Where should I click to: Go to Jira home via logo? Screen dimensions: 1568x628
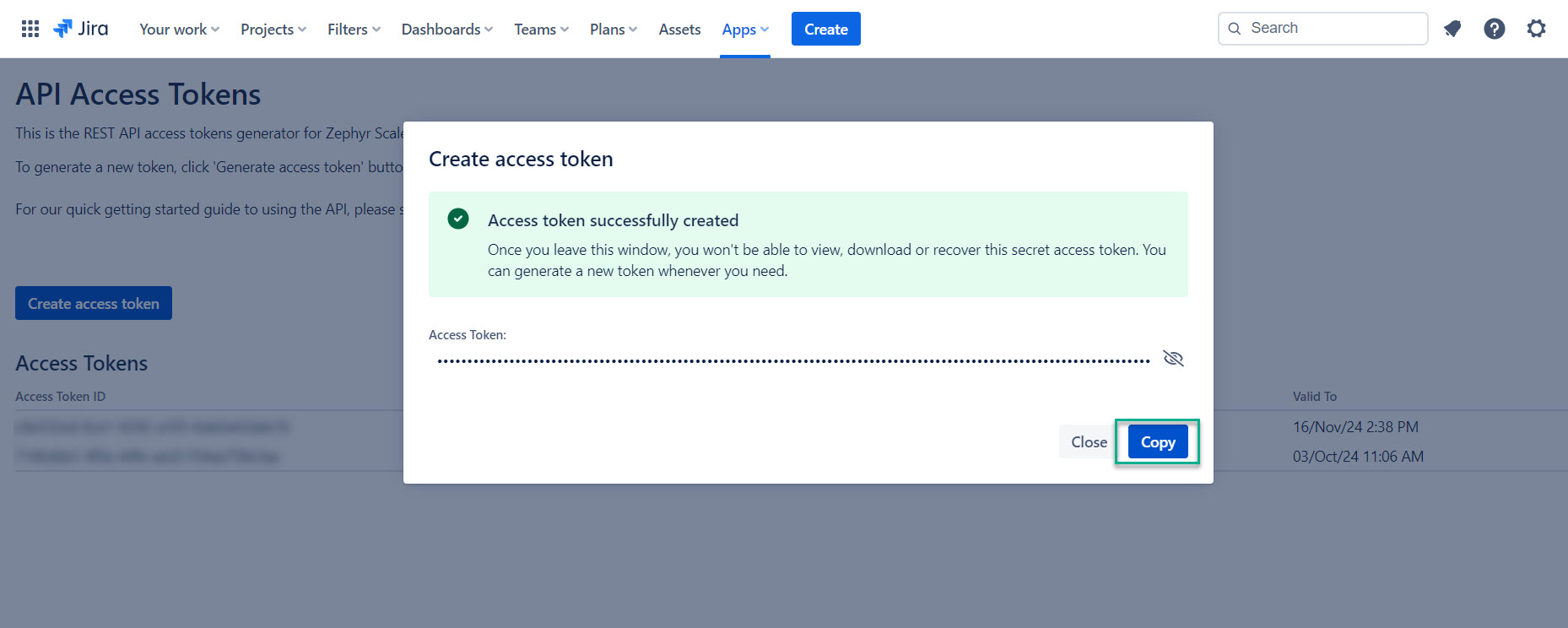click(81, 29)
